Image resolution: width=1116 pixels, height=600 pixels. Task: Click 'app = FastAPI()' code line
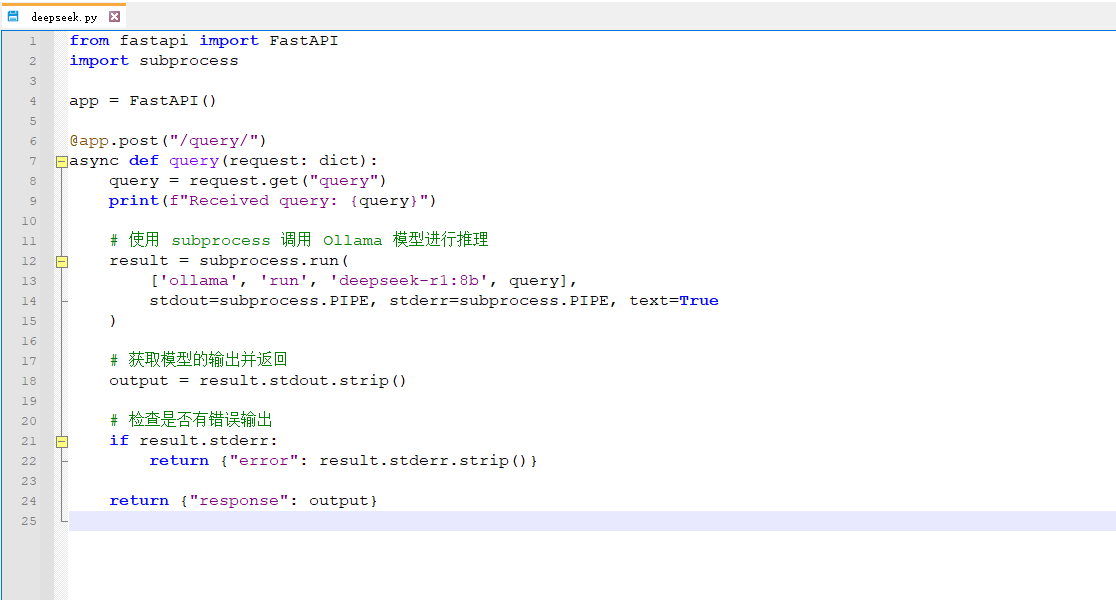click(142, 100)
